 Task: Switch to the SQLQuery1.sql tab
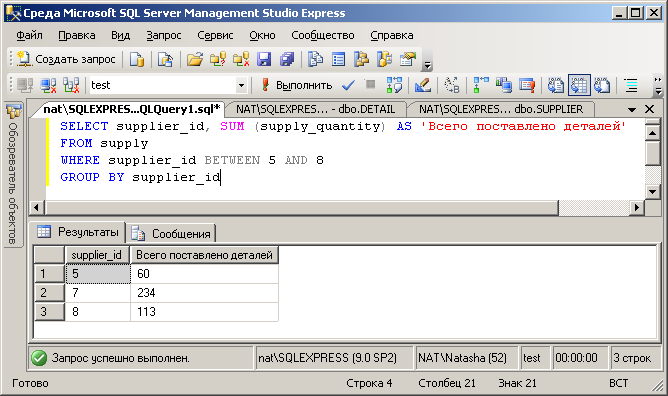[x=132, y=109]
